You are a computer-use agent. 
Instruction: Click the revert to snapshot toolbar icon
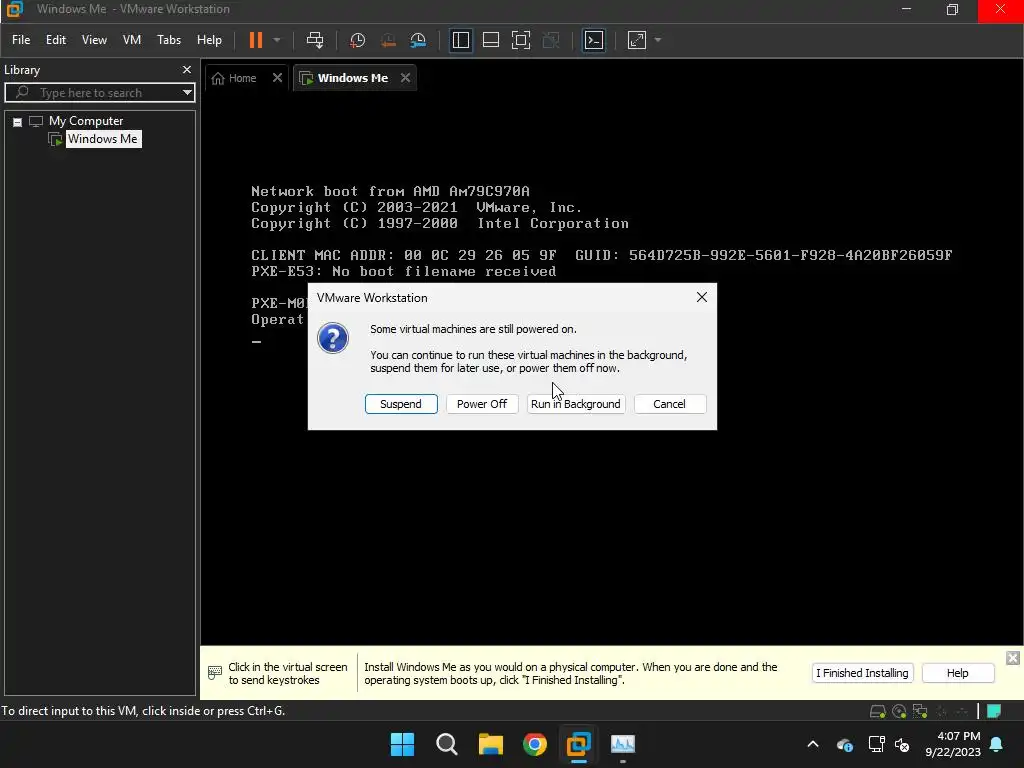tap(388, 40)
